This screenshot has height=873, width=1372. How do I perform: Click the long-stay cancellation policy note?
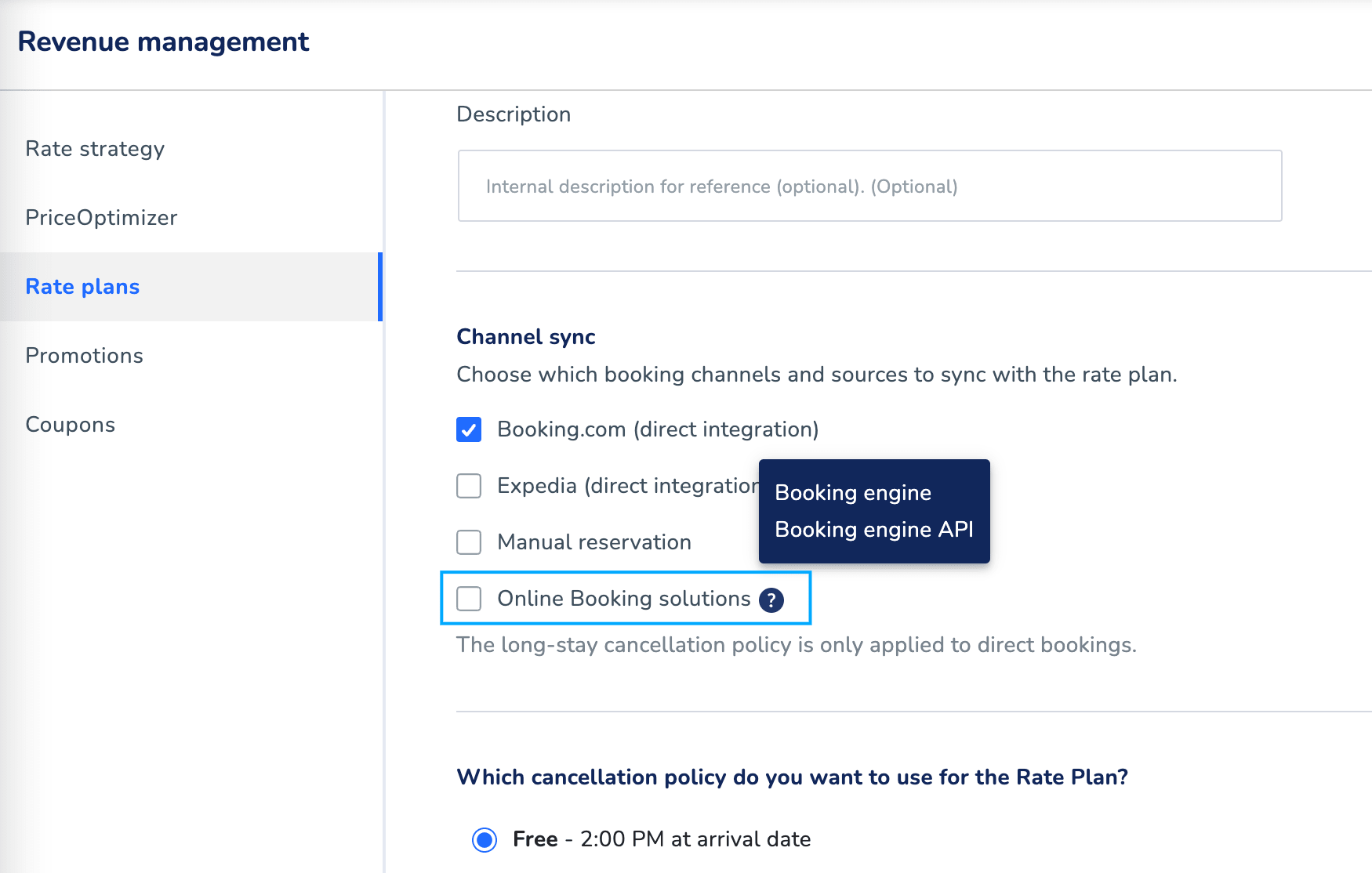[797, 645]
